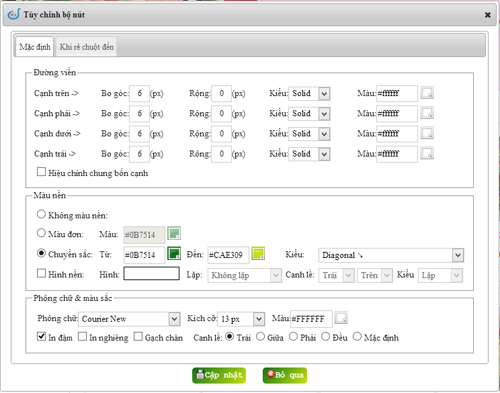Click Bo góc field for Cạnh trên
The width and height of the screenshot is (500, 393).
pos(139,93)
